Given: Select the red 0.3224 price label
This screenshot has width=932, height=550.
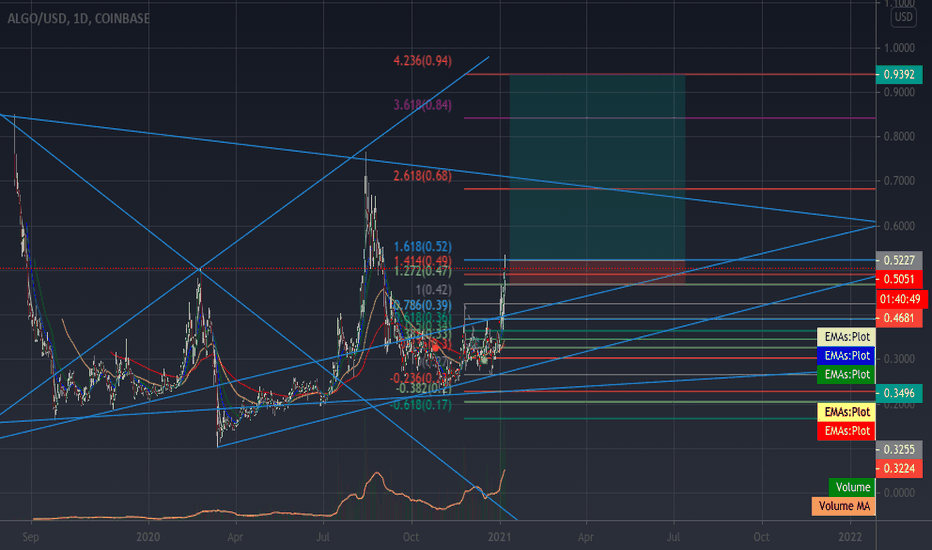Looking at the screenshot, I should (x=899, y=469).
